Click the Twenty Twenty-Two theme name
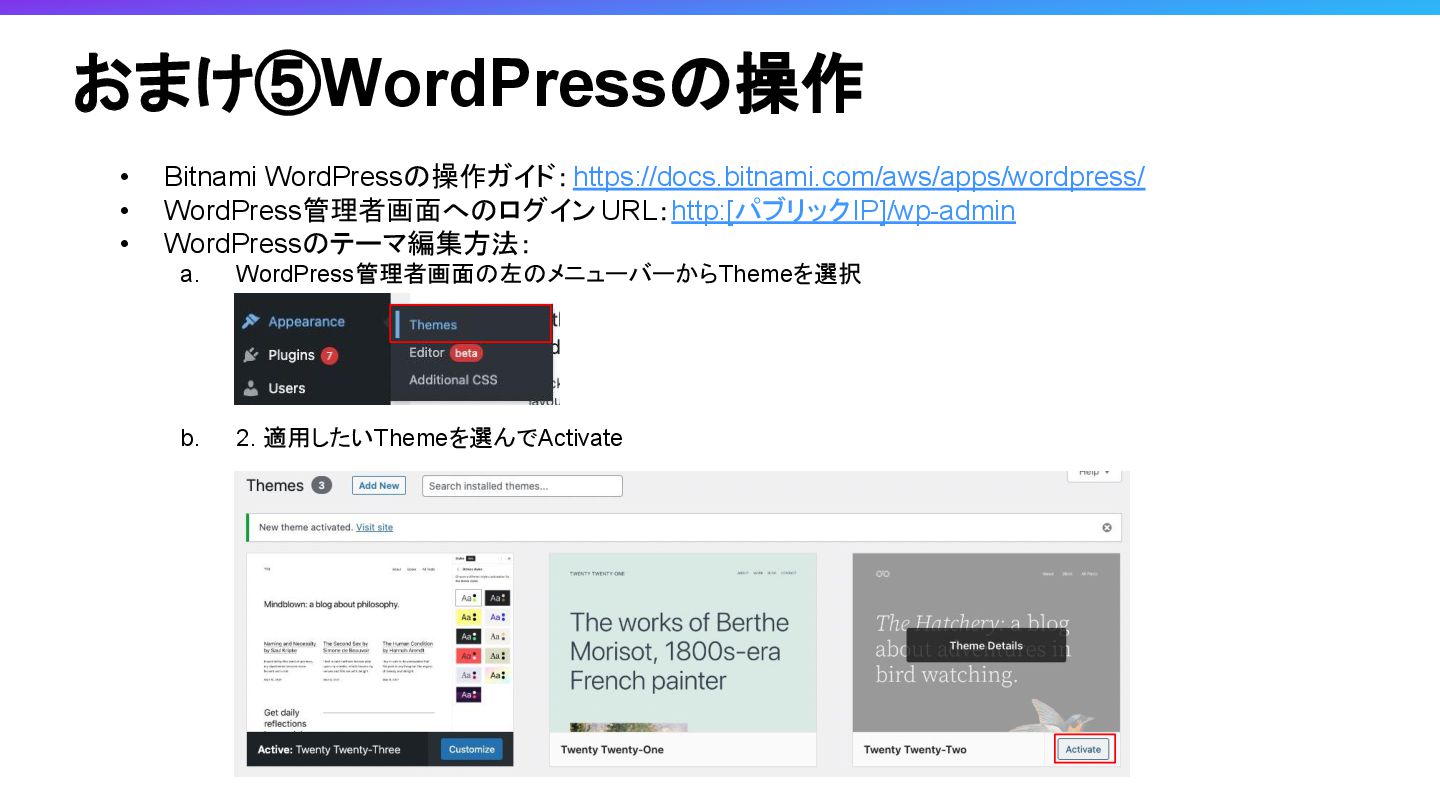 [x=915, y=750]
